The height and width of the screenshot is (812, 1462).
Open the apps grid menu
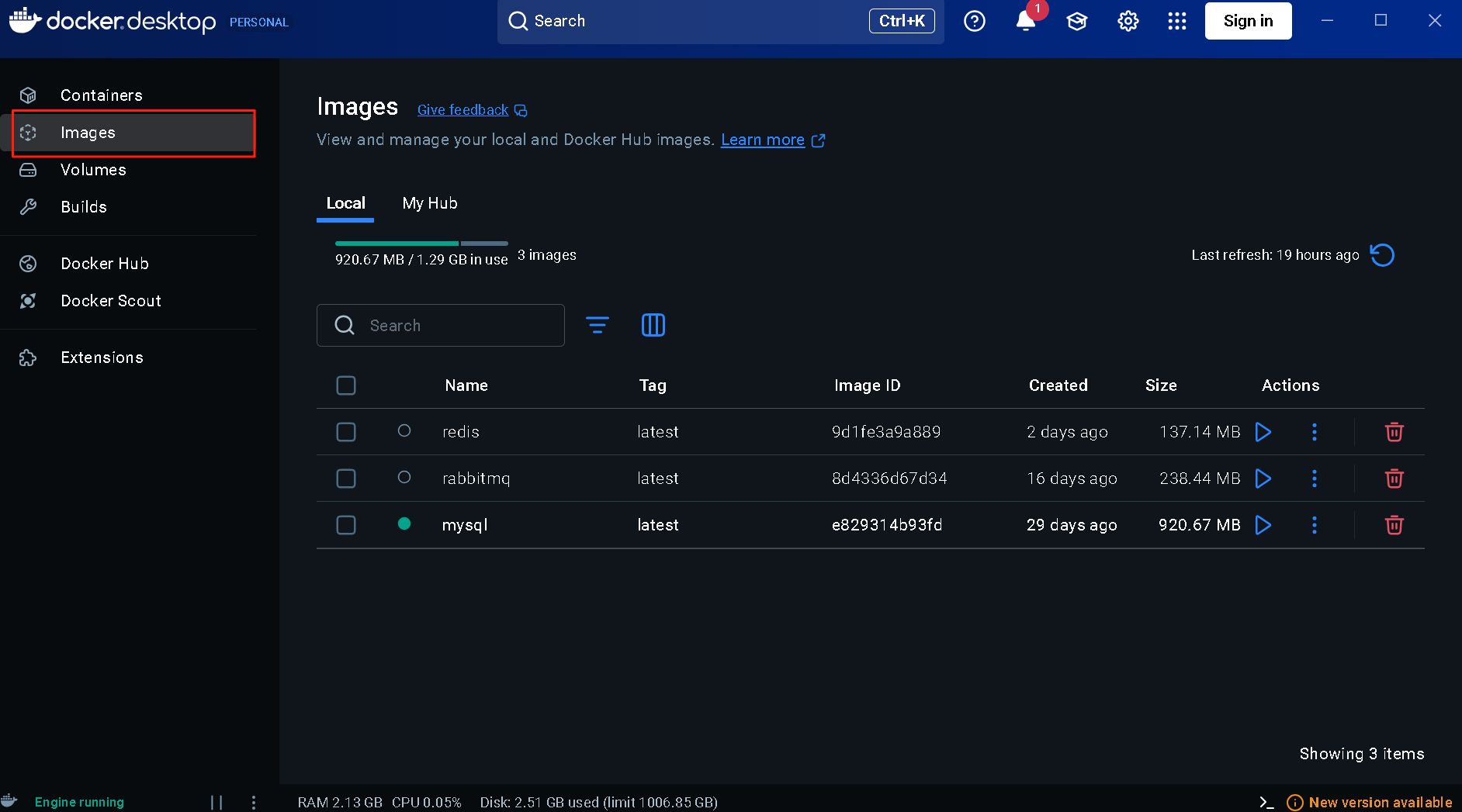(1177, 21)
